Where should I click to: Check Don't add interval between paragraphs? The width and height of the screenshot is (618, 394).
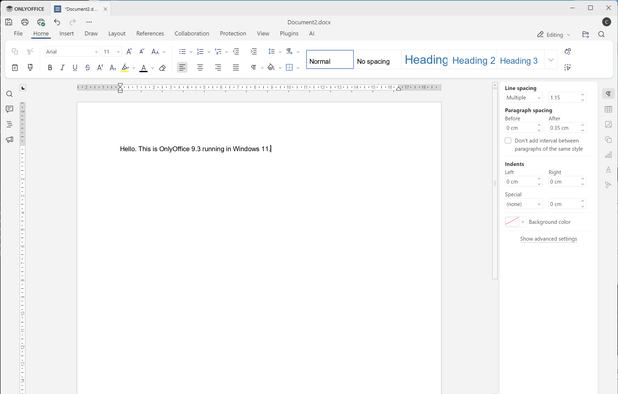508,141
